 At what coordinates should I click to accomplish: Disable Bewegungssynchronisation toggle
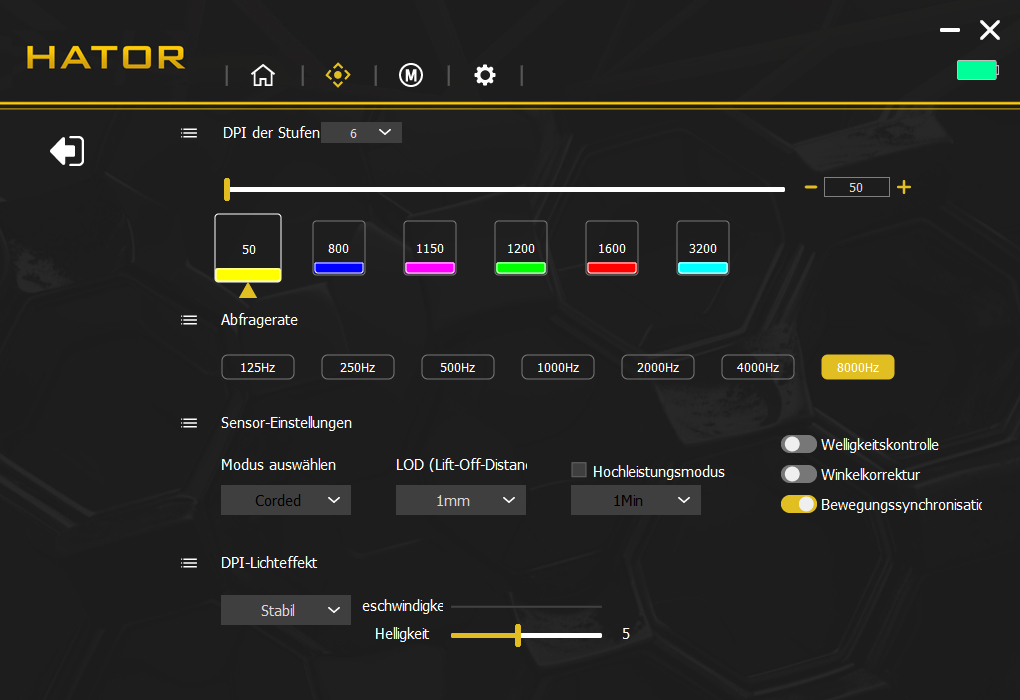click(798, 504)
